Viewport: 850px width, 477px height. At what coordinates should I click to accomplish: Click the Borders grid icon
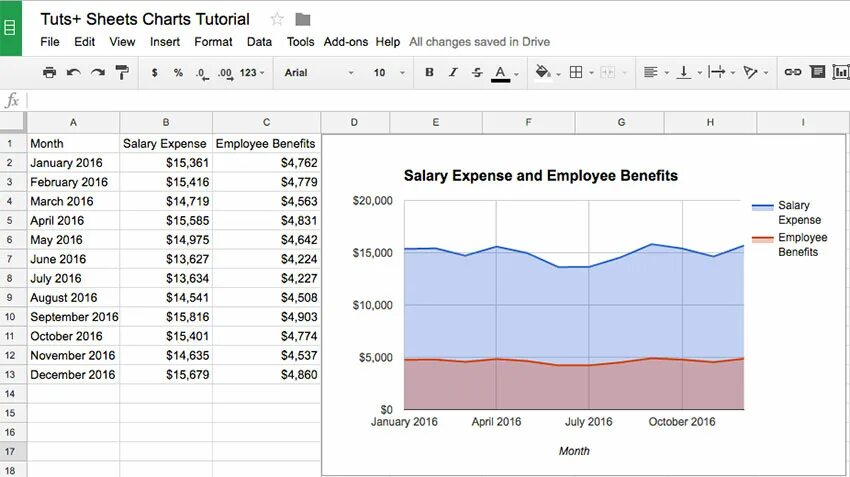pos(576,72)
